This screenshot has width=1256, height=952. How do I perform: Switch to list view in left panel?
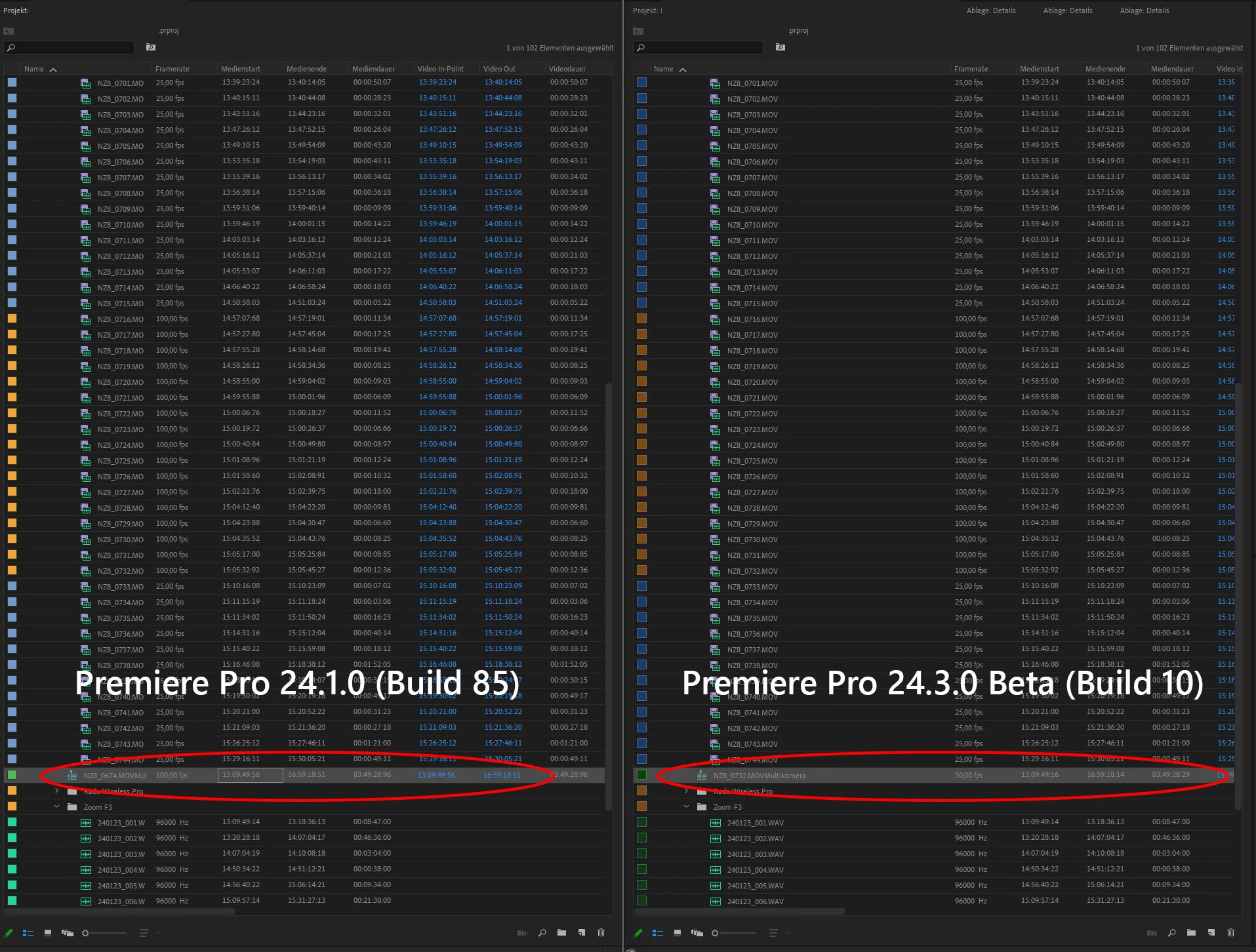click(28, 933)
